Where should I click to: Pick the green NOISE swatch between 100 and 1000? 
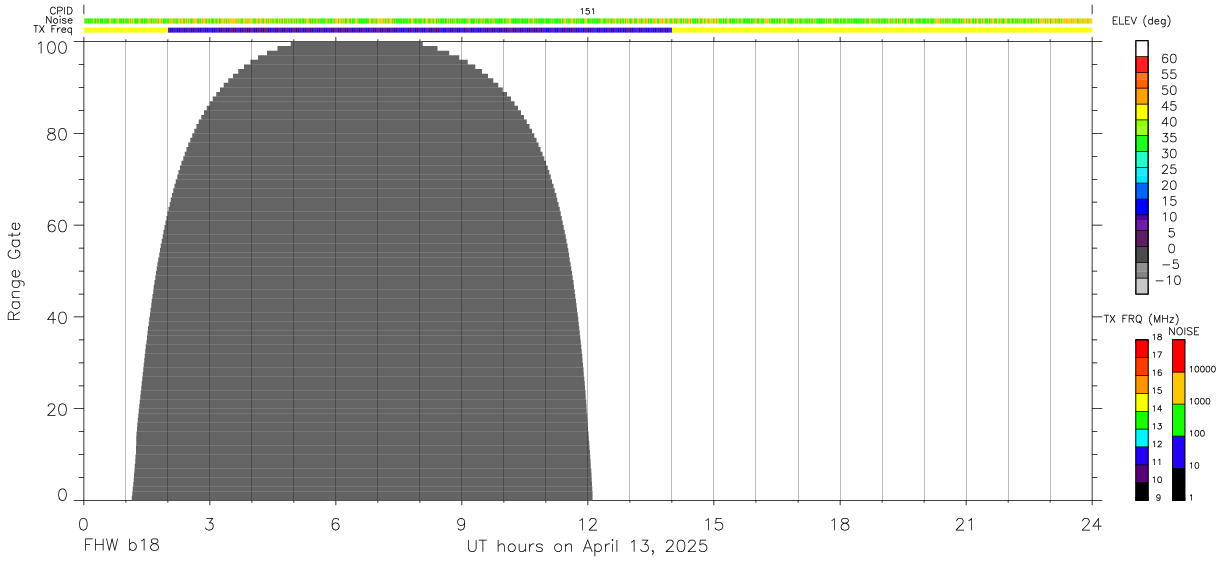click(x=1178, y=420)
